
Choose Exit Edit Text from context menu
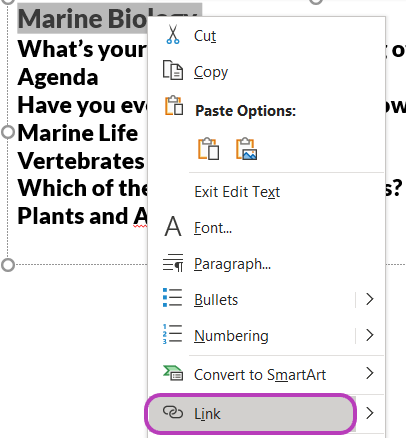(237, 192)
